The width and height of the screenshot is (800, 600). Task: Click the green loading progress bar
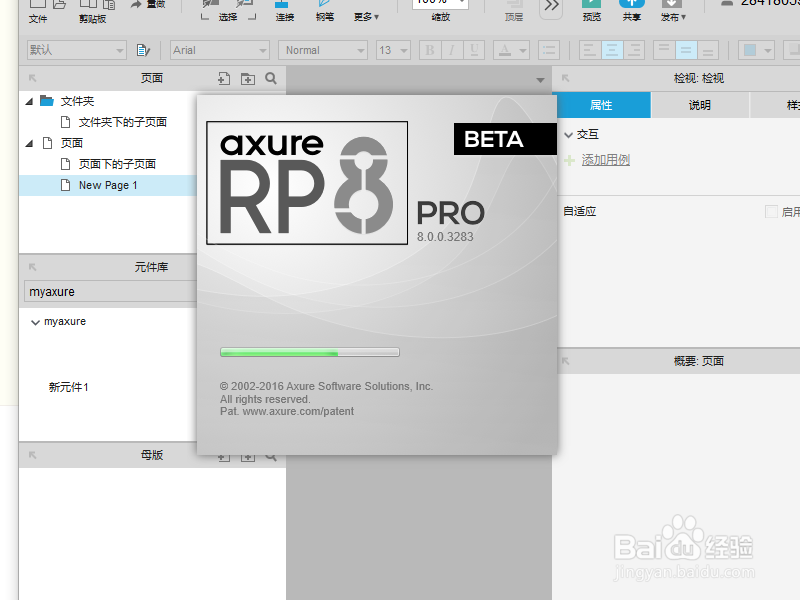pyautogui.click(x=310, y=352)
